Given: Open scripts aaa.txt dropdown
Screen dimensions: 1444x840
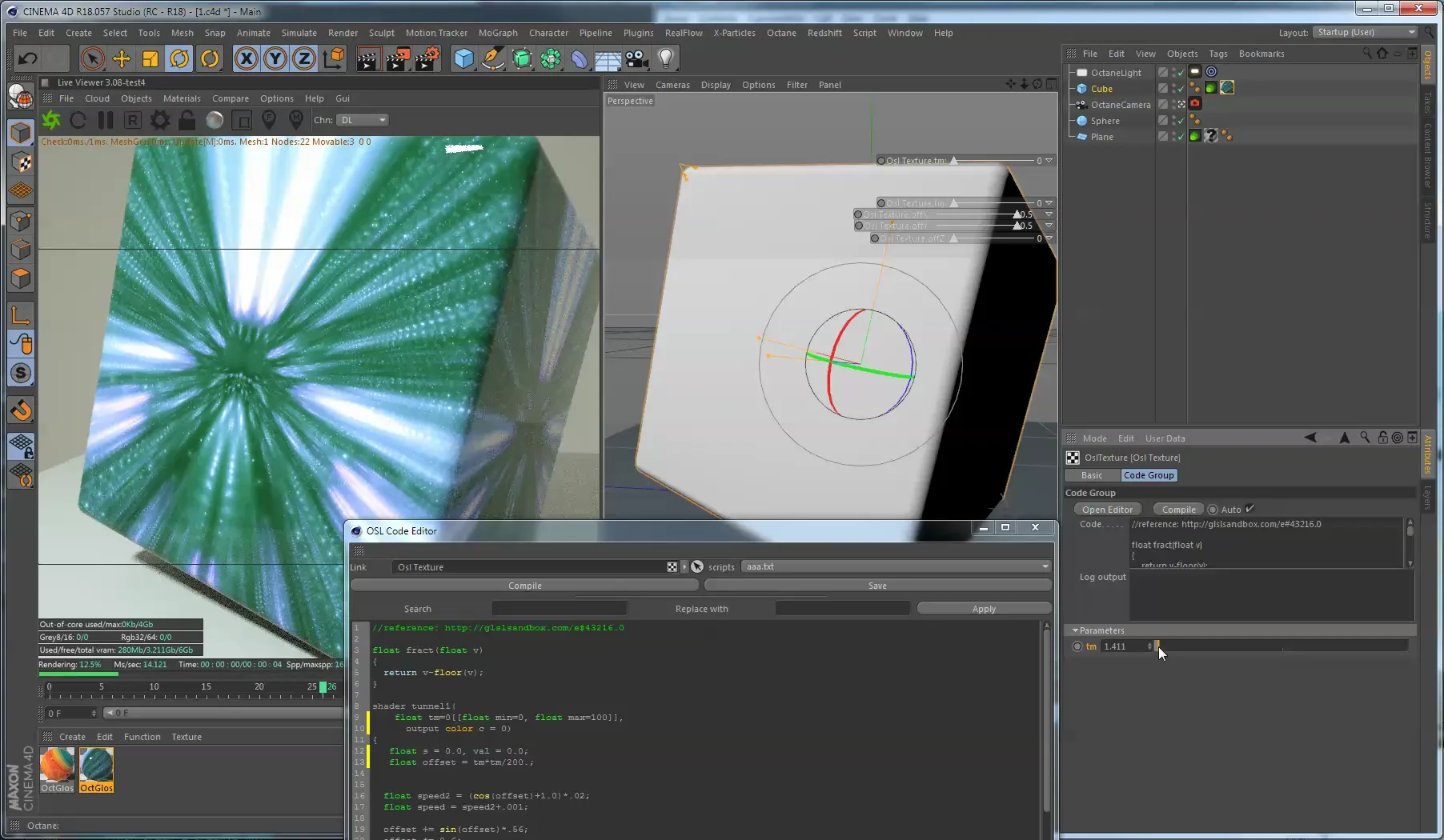Looking at the screenshot, I should (x=896, y=566).
